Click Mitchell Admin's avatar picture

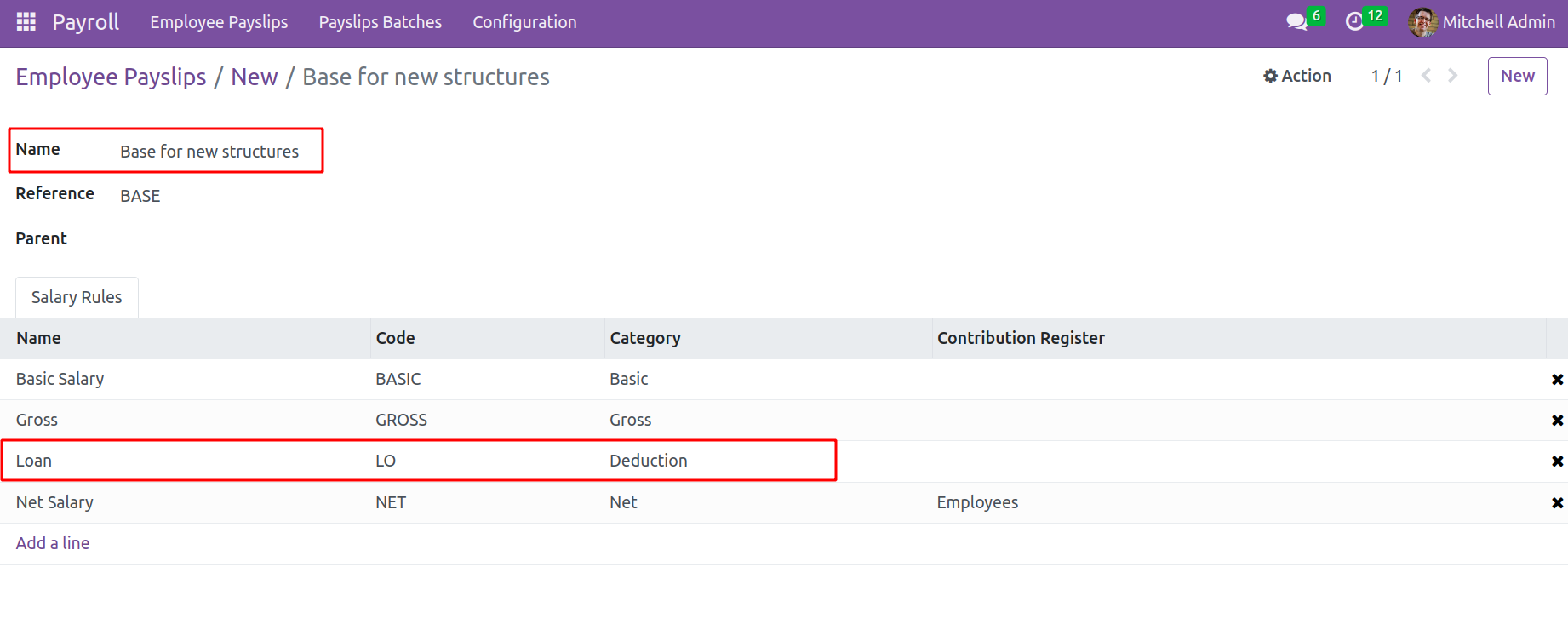[x=1422, y=22]
